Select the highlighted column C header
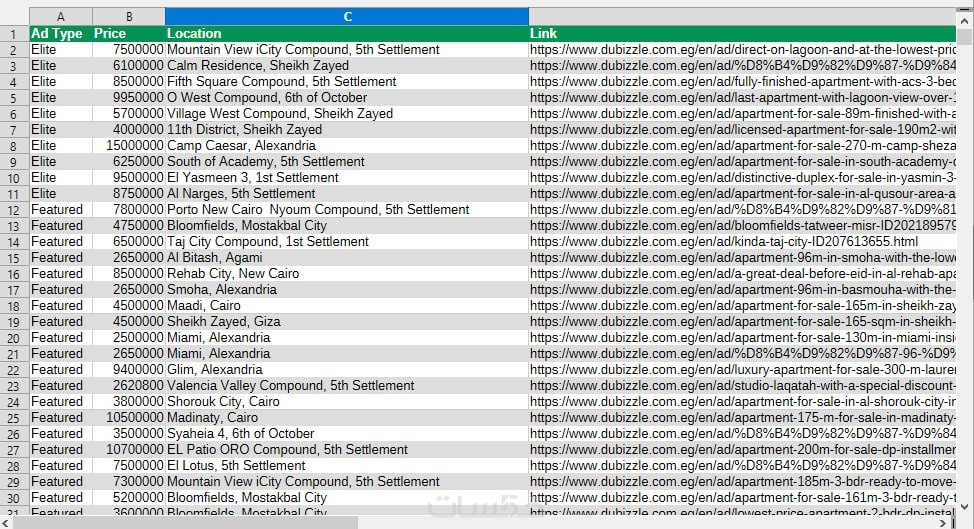This screenshot has width=974, height=529. pos(347,17)
